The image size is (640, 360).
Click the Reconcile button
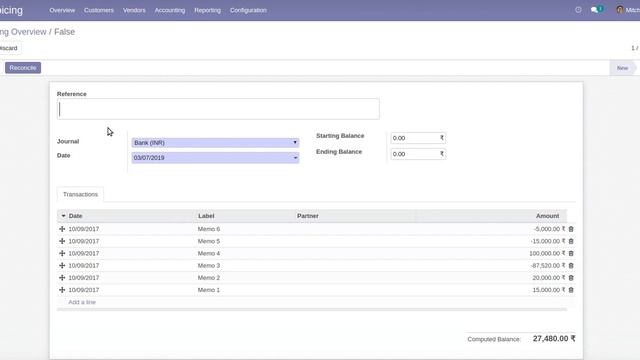[23, 68]
